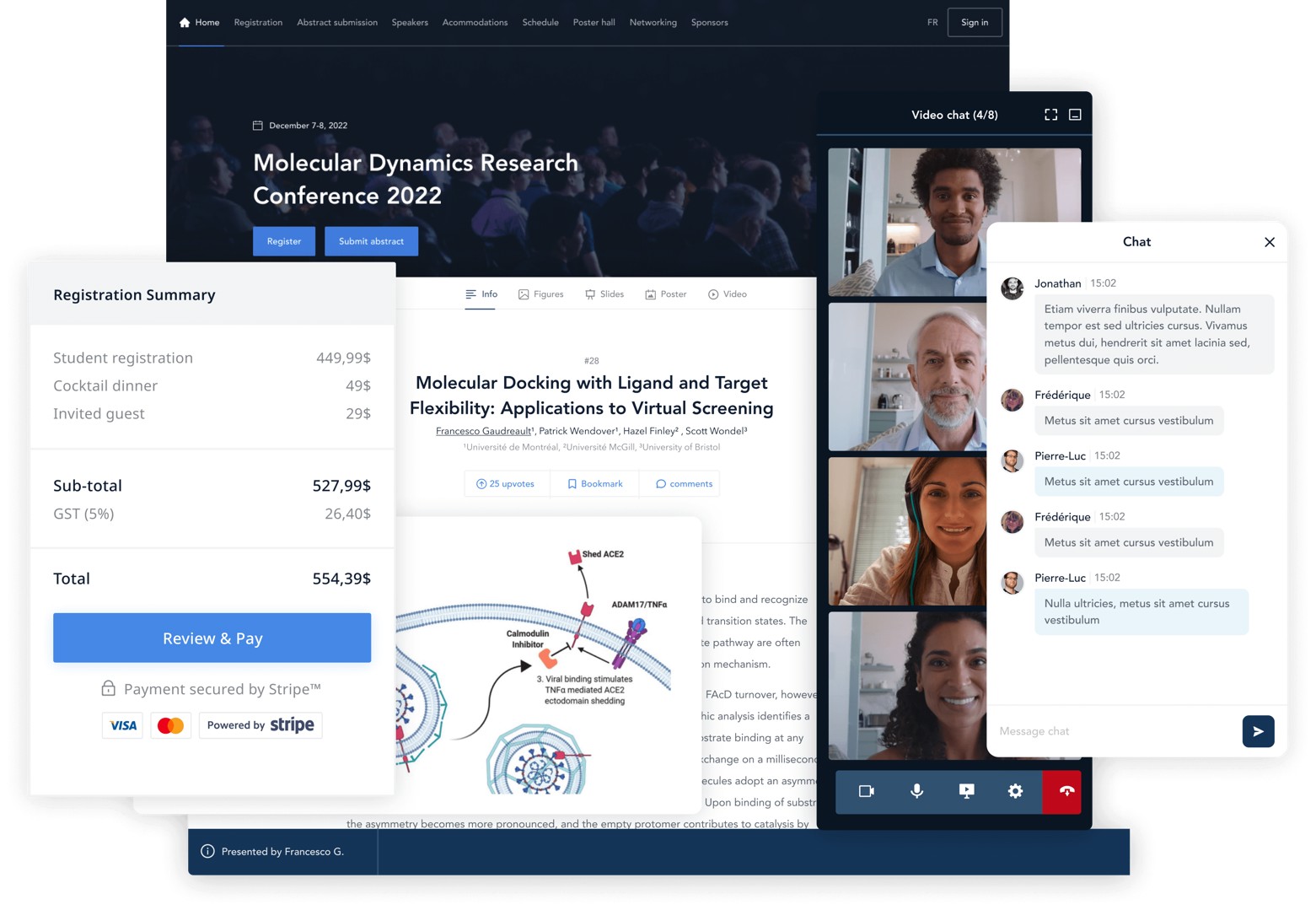The width and height of the screenshot is (1316, 910).
Task: Mute the microphone in video chat
Action: coord(916,791)
